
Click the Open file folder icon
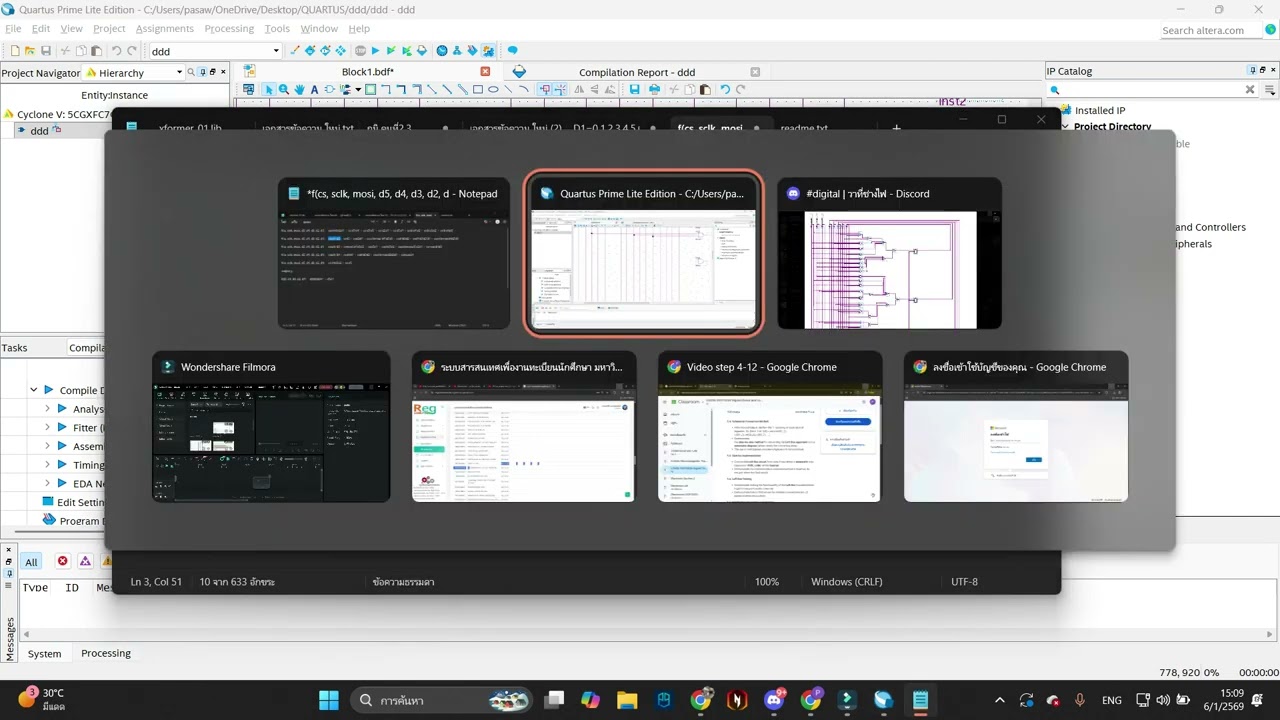(30, 50)
